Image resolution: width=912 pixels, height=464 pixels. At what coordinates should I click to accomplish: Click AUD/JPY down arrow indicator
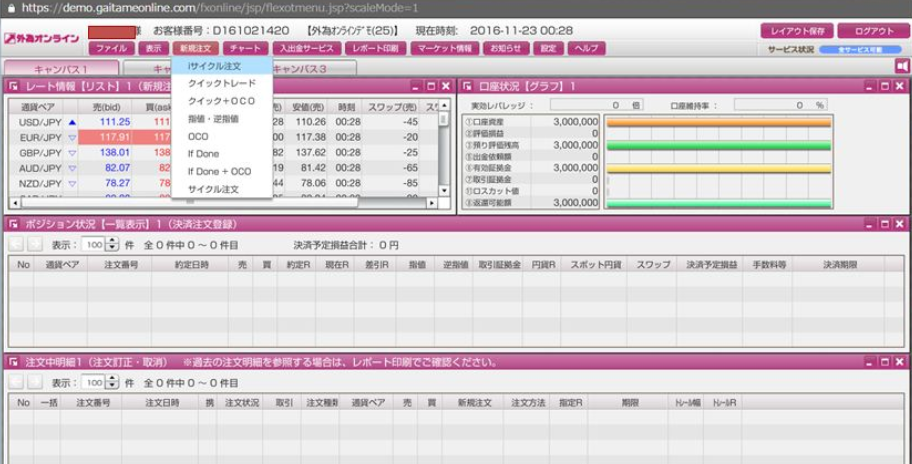pos(72,169)
